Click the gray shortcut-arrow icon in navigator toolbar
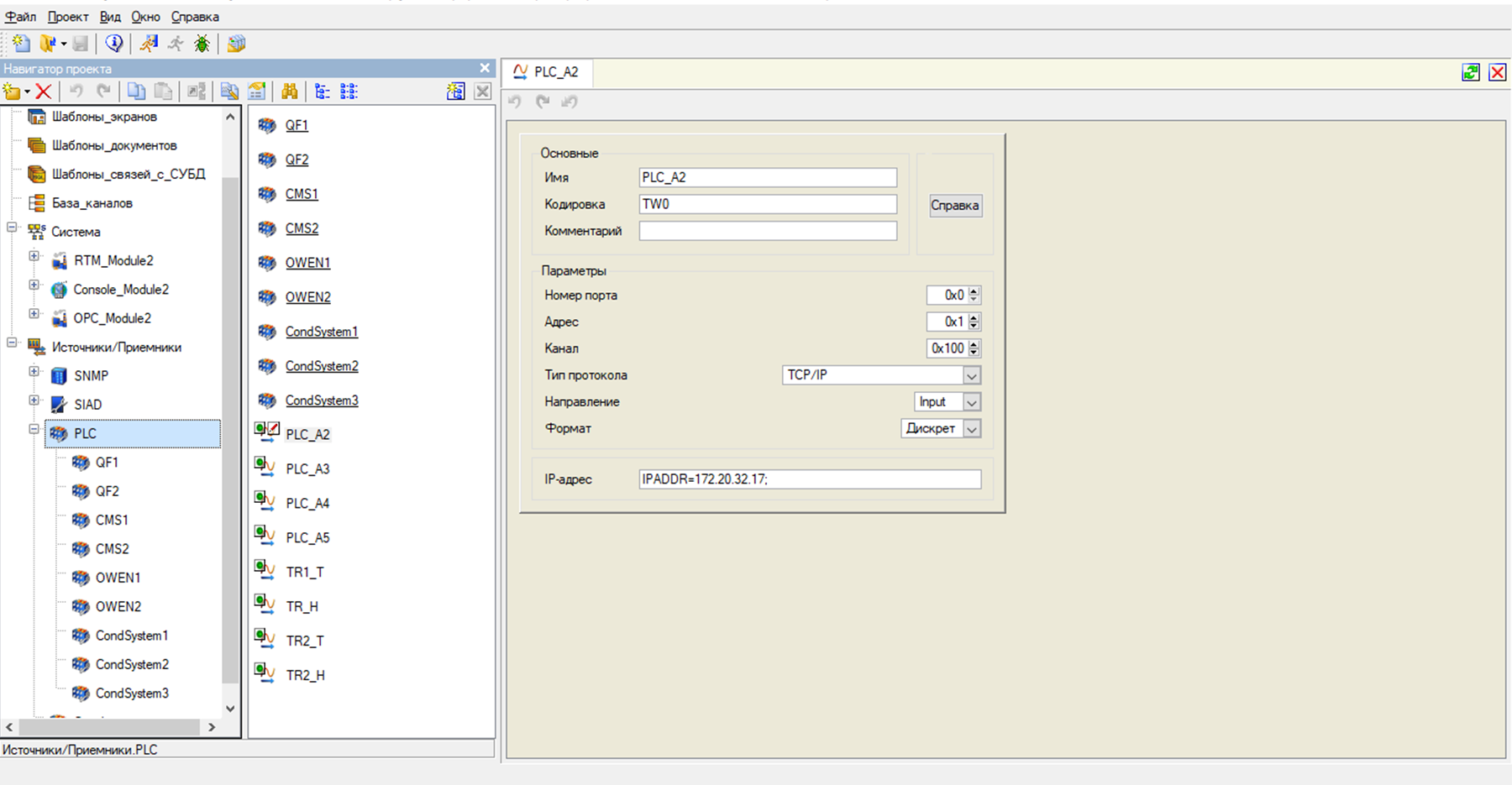This screenshot has height=785, width=1512. point(197,92)
